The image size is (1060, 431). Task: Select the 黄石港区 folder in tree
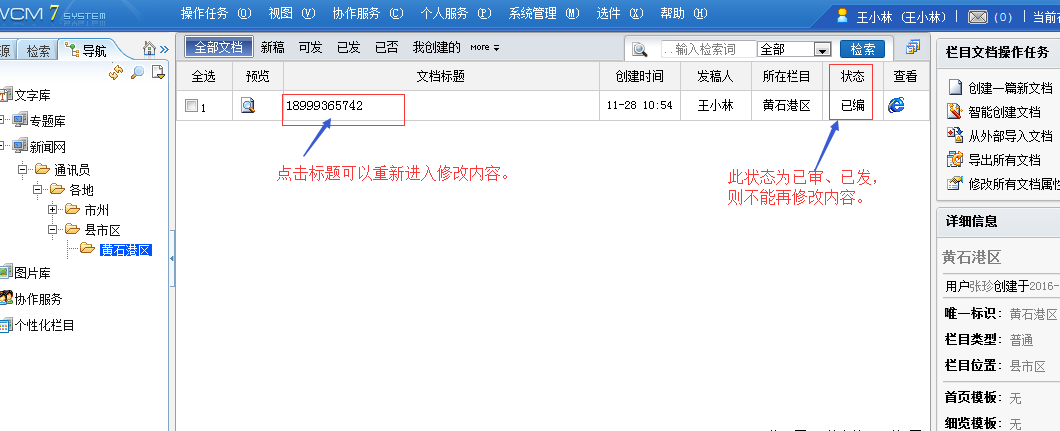pyautogui.click(x=126, y=249)
